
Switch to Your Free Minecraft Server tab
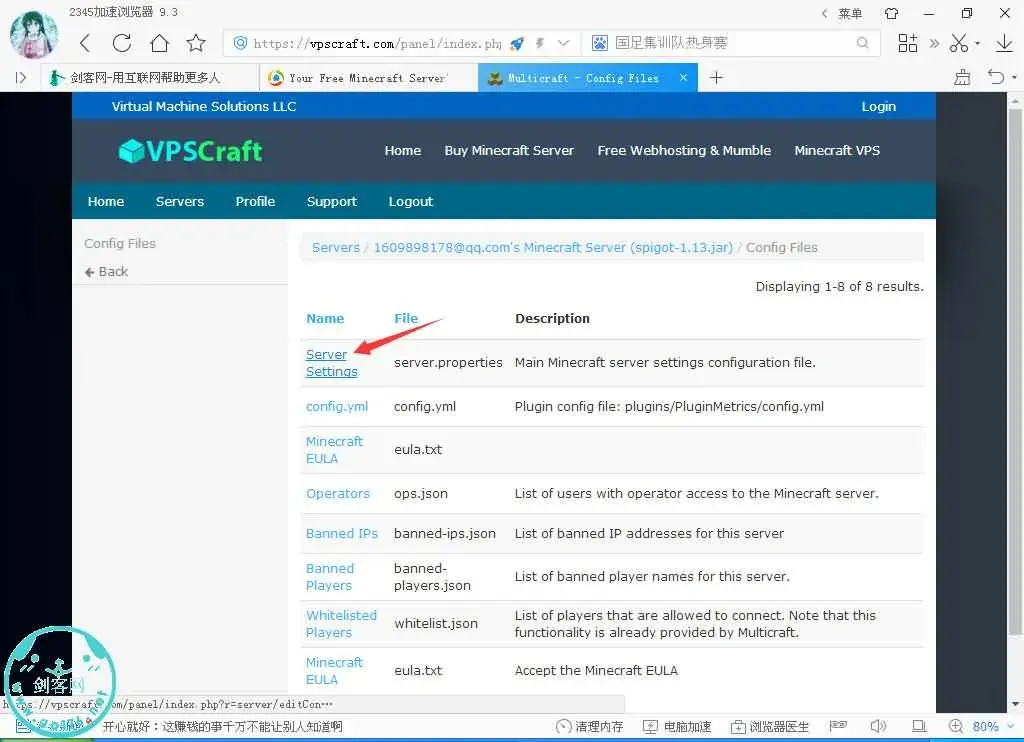[368, 78]
